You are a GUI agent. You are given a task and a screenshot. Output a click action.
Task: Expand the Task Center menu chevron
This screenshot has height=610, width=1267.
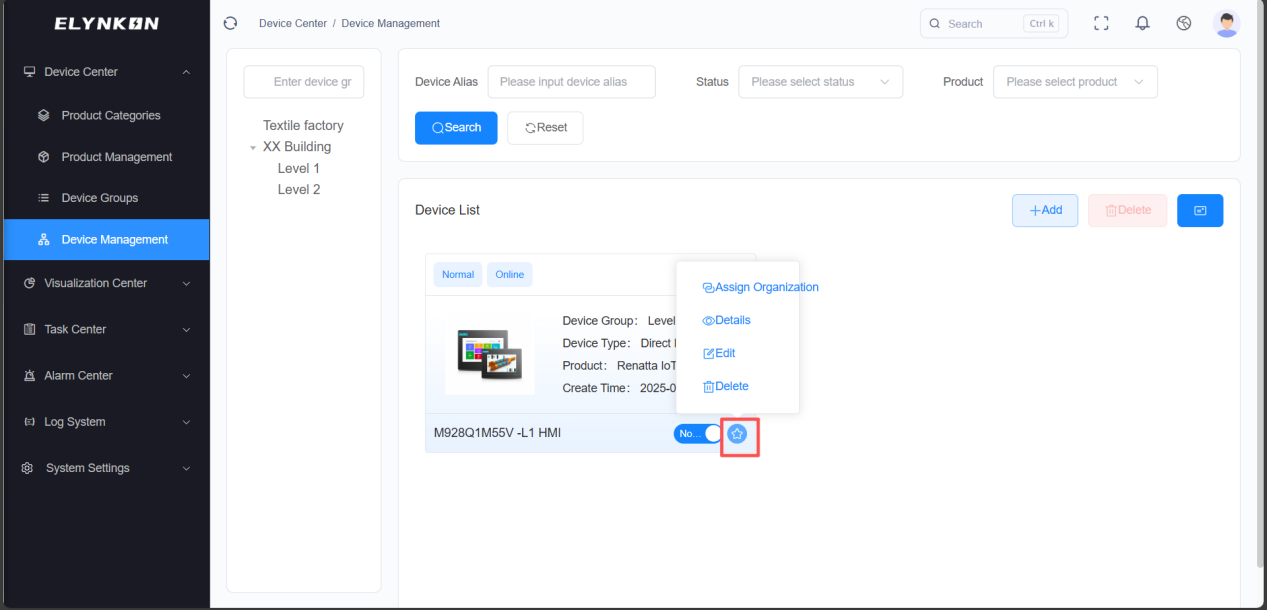point(186,329)
